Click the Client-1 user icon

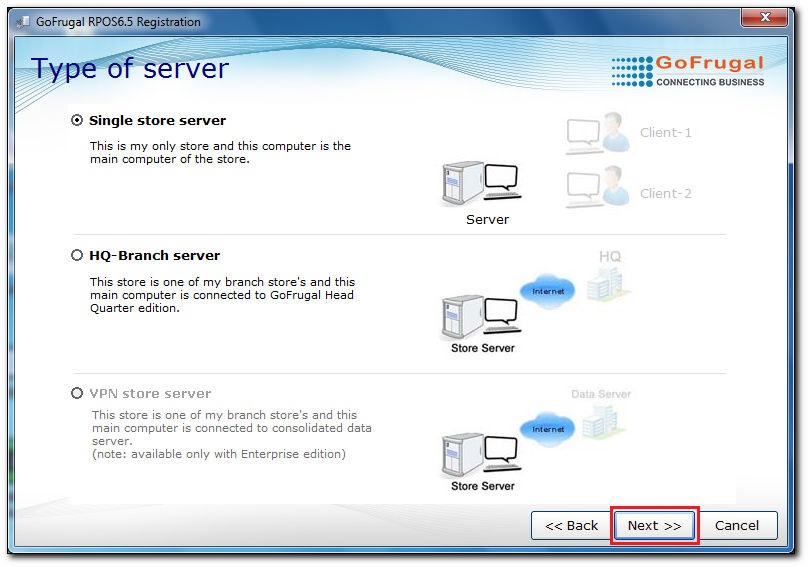pos(598,133)
